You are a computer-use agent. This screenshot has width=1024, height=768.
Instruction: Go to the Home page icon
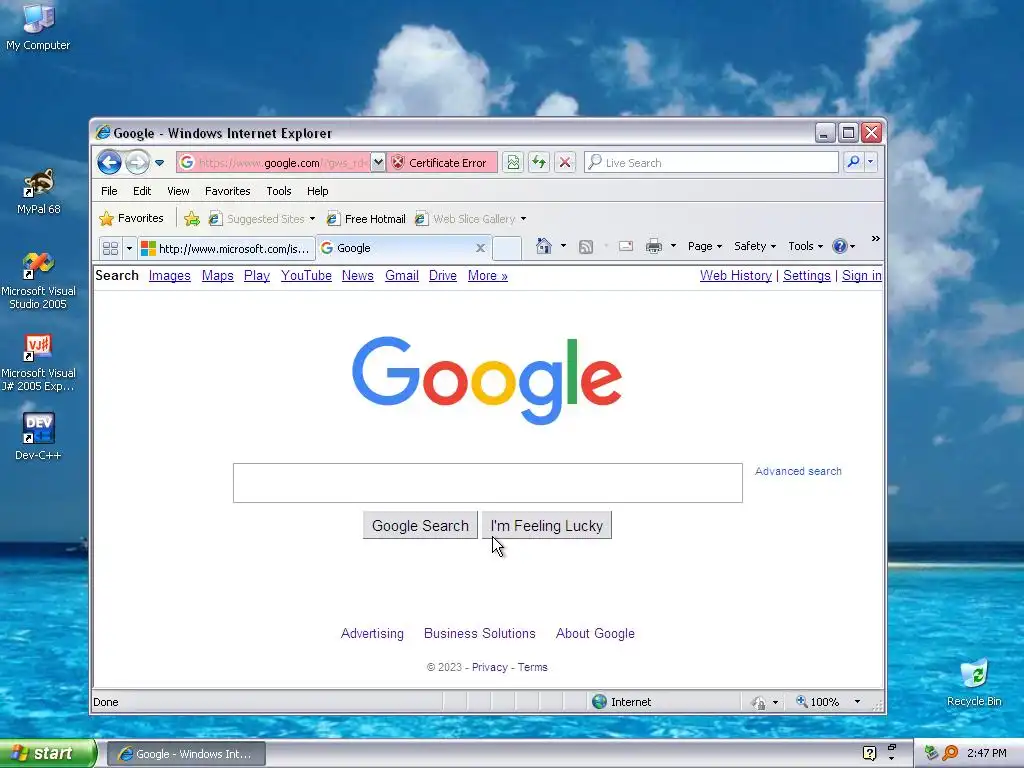(x=543, y=246)
